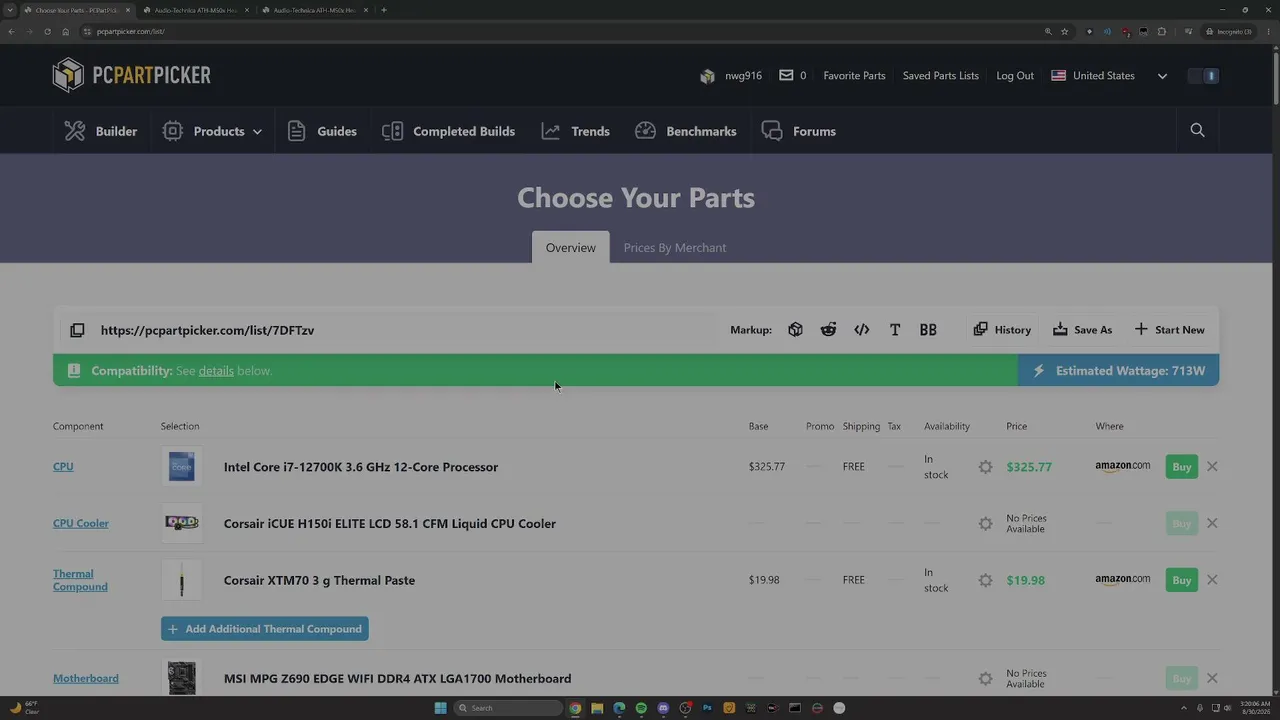Open the Benchmarks page
This screenshot has width=1280, height=720.
click(686, 131)
